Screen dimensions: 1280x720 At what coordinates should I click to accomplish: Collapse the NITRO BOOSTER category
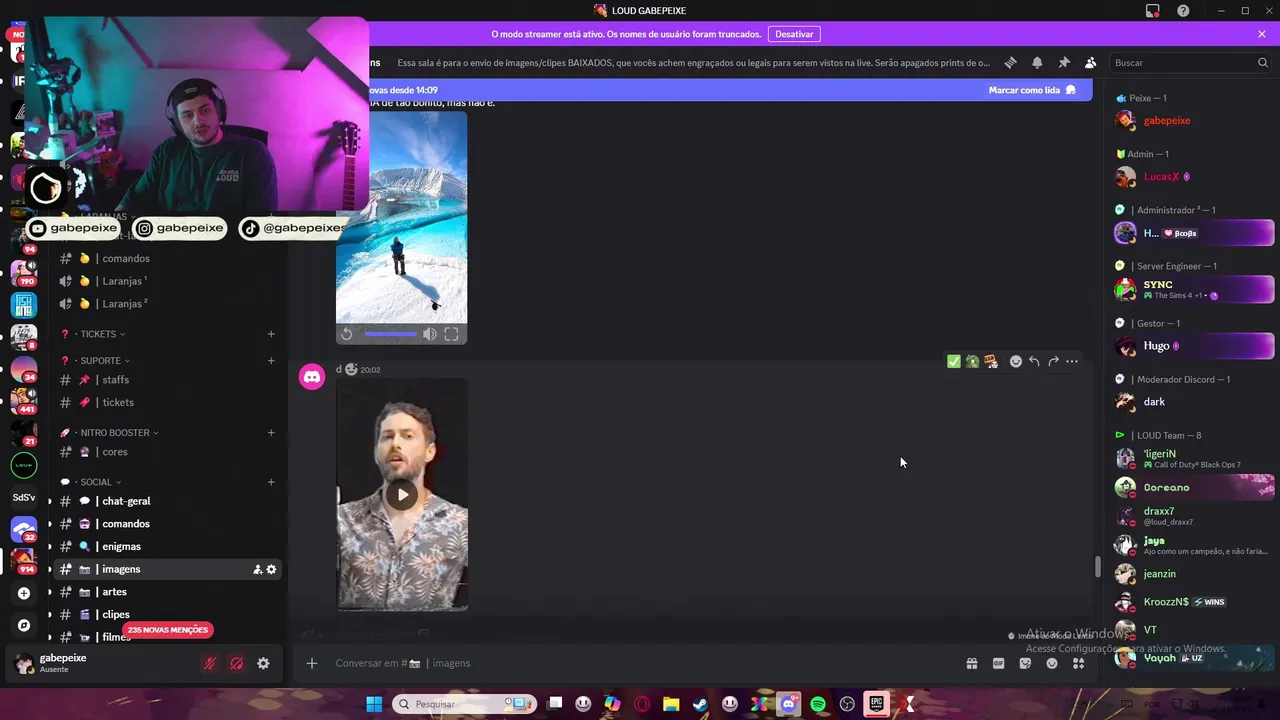click(114, 433)
